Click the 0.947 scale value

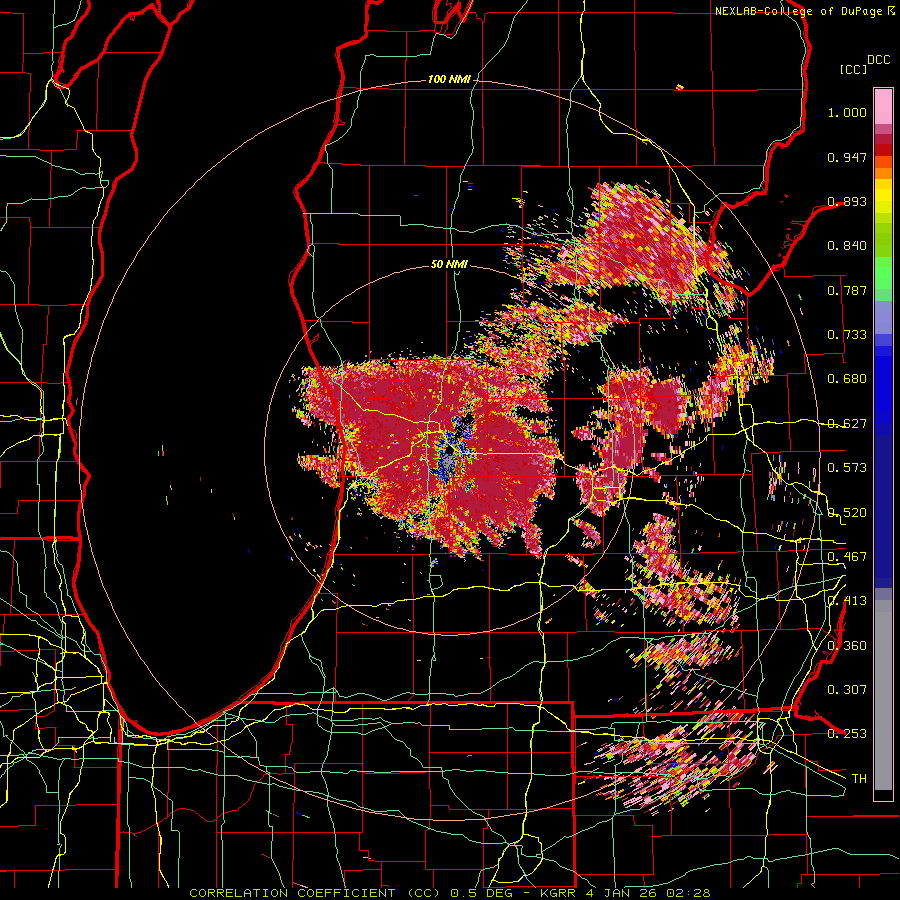[x=847, y=157]
